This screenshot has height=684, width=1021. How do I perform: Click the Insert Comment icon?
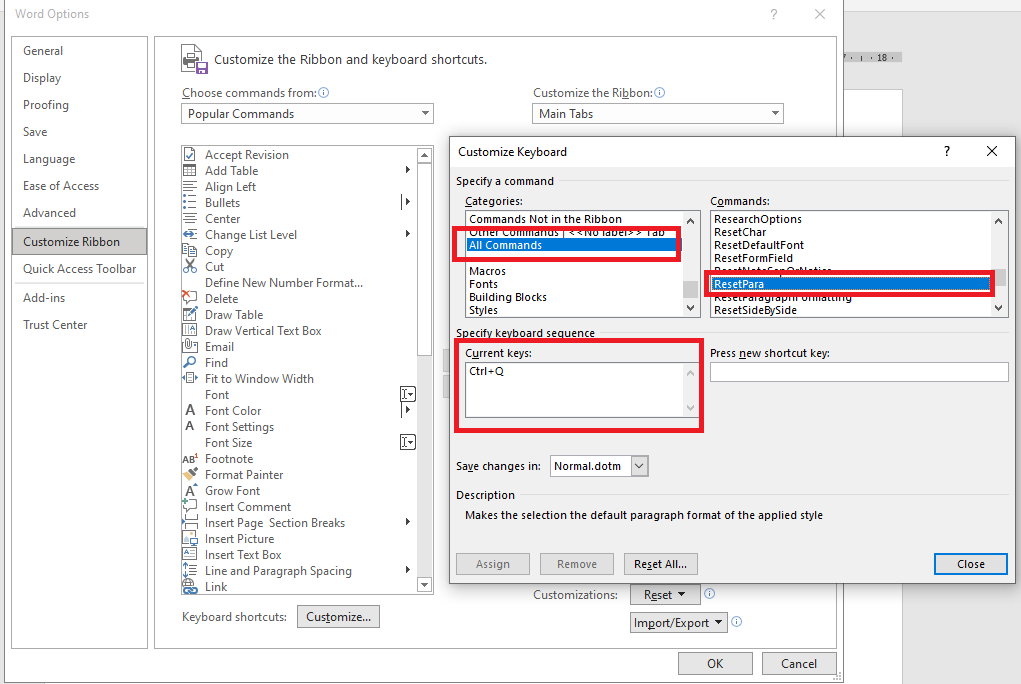click(189, 506)
